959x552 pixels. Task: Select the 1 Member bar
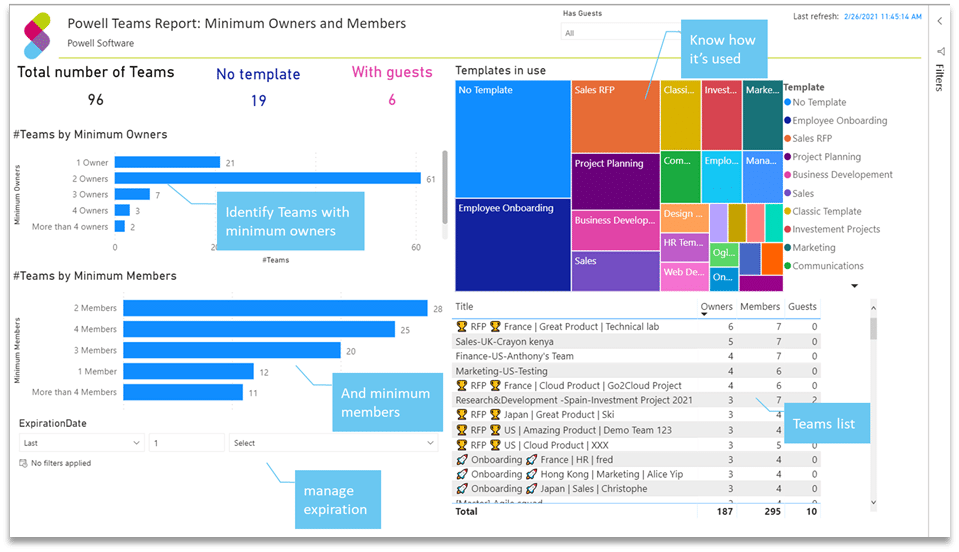[188, 371]
